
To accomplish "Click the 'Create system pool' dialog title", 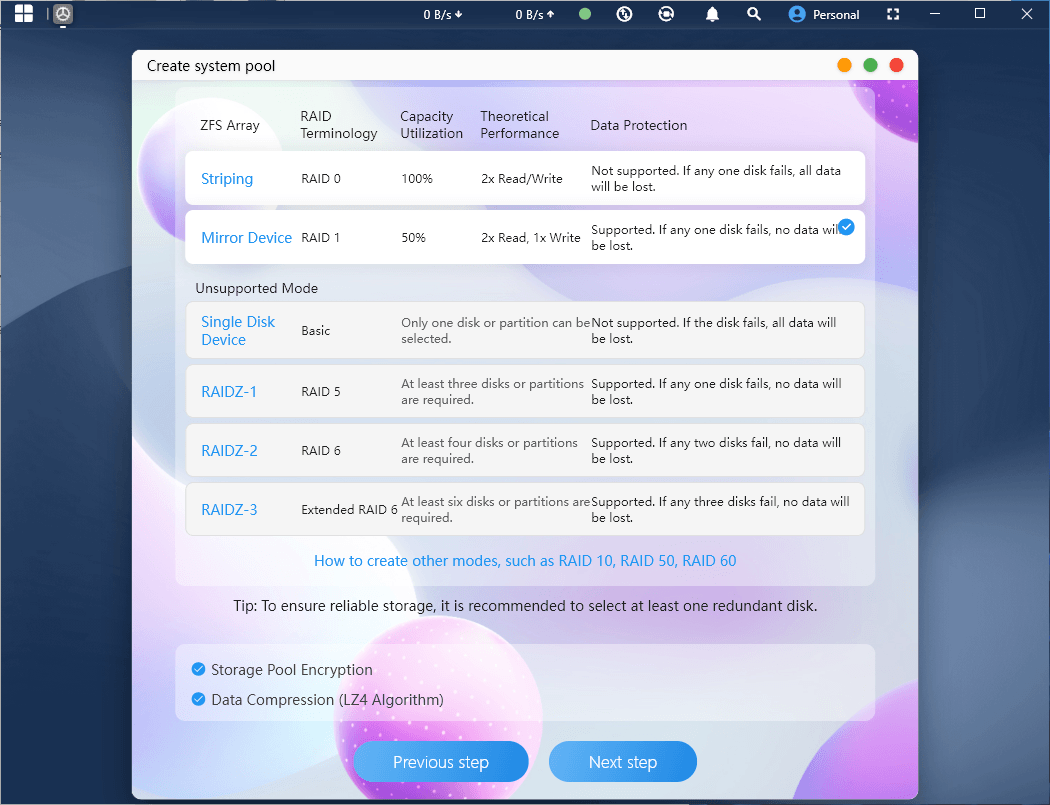I will coord(211,66).
